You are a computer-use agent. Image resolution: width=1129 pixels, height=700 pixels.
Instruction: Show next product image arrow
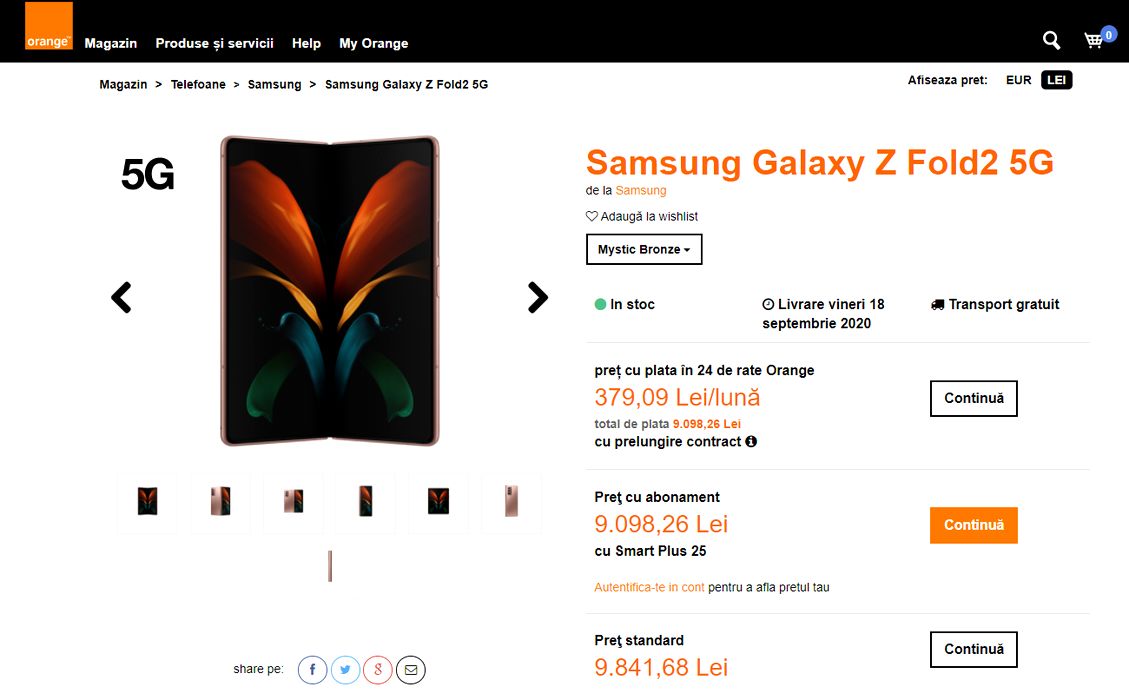538,297
